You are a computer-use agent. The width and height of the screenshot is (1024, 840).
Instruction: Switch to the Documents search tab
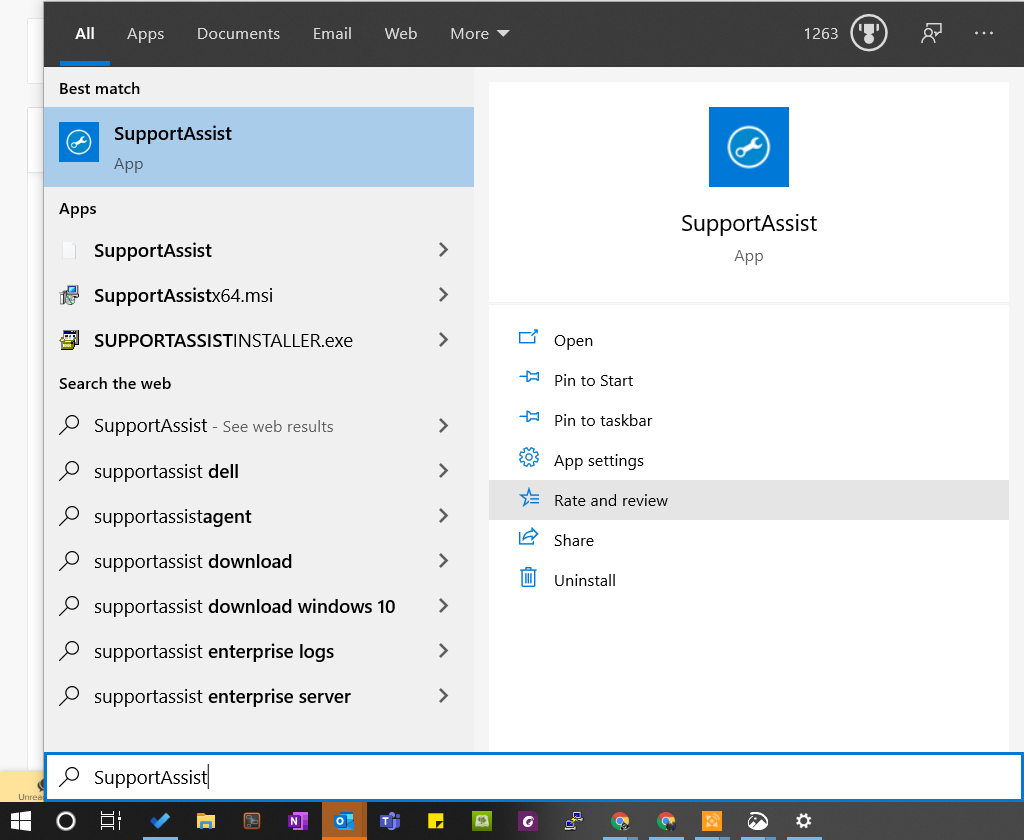point(238,33)
